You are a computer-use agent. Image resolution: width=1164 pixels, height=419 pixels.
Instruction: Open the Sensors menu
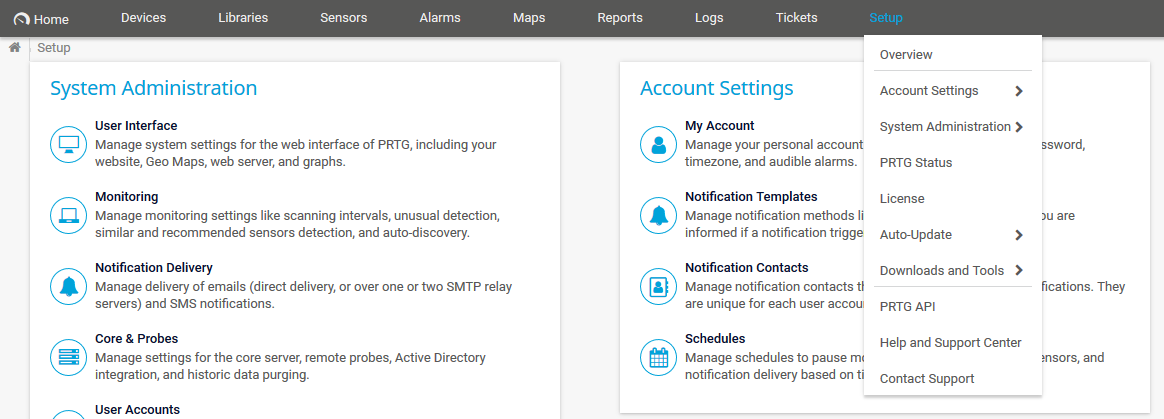coord(343,18)
